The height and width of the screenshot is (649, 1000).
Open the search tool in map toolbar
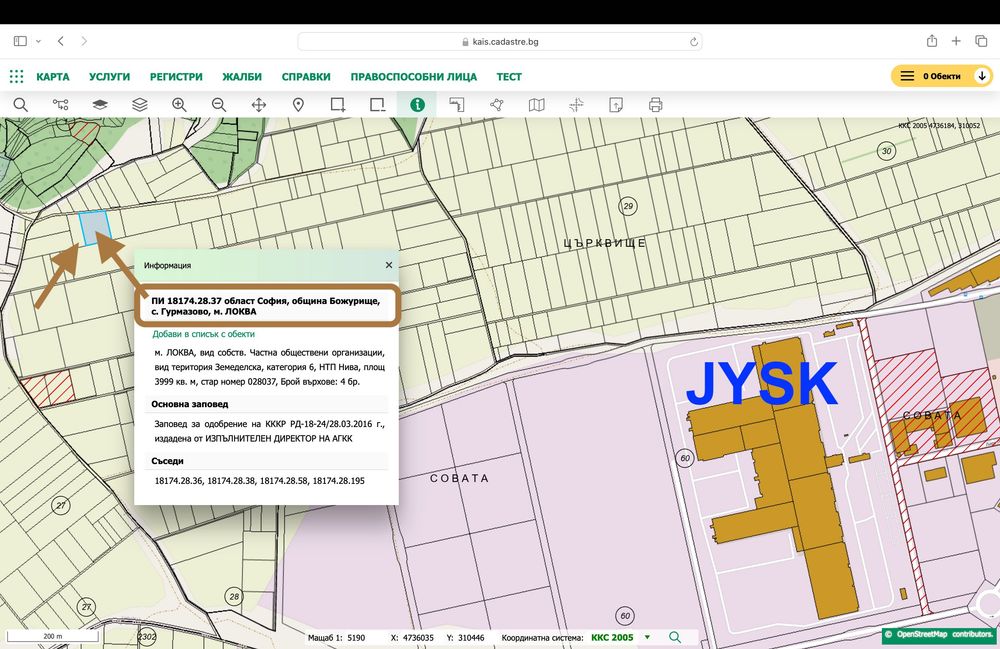click(x=20, y=105)
